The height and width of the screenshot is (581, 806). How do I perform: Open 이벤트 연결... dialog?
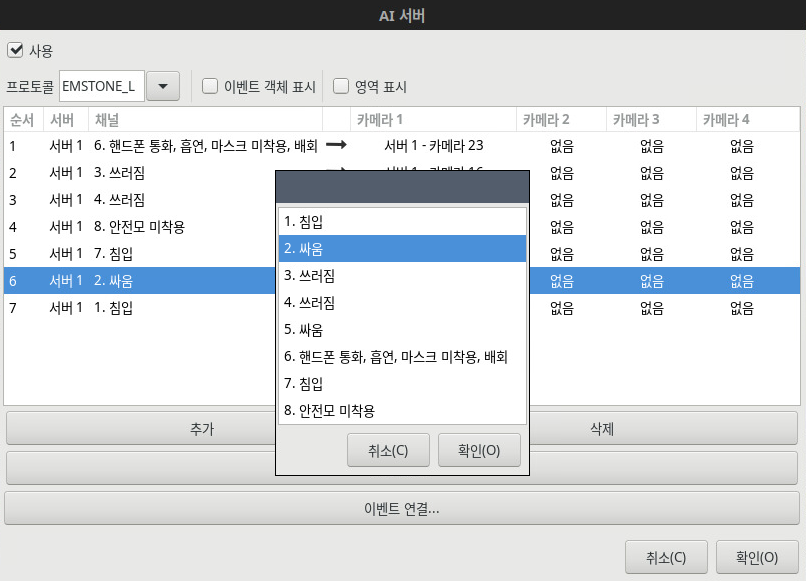click(402, 508)
